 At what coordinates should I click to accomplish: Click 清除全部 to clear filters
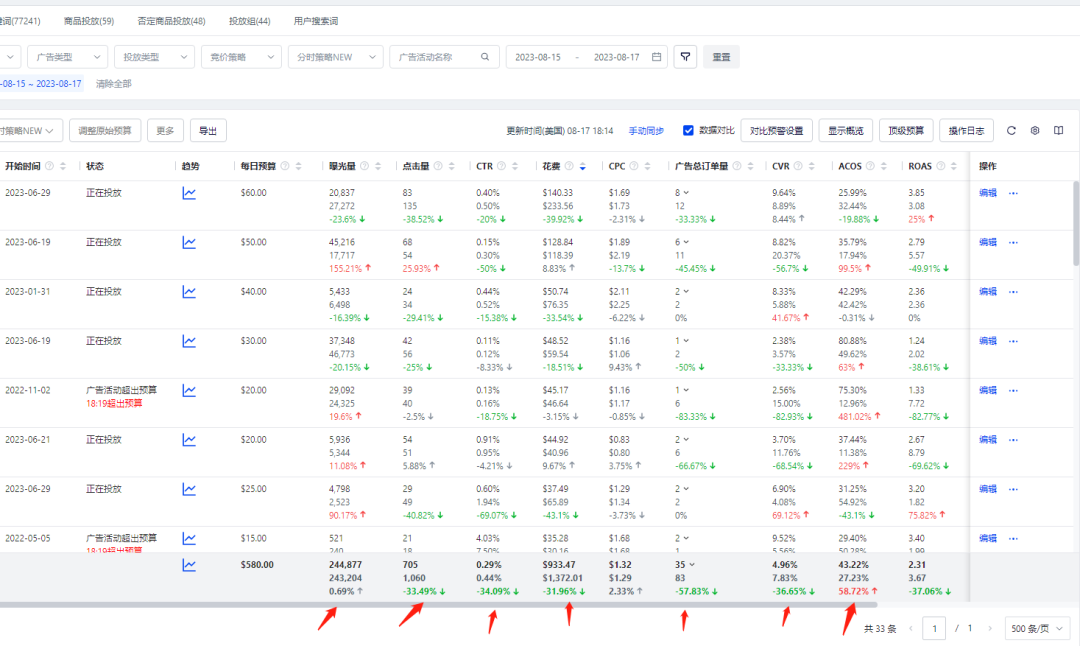[x=114, y=84]
